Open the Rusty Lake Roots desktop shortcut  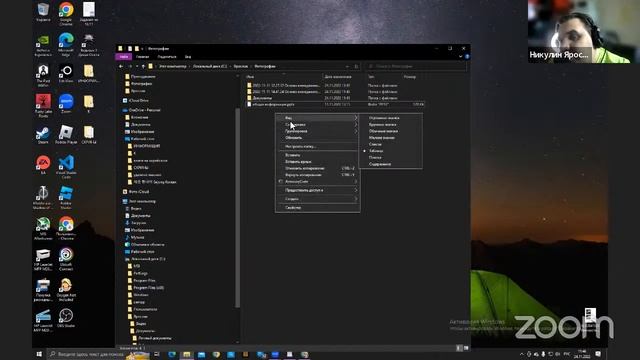tap(43, 105)
